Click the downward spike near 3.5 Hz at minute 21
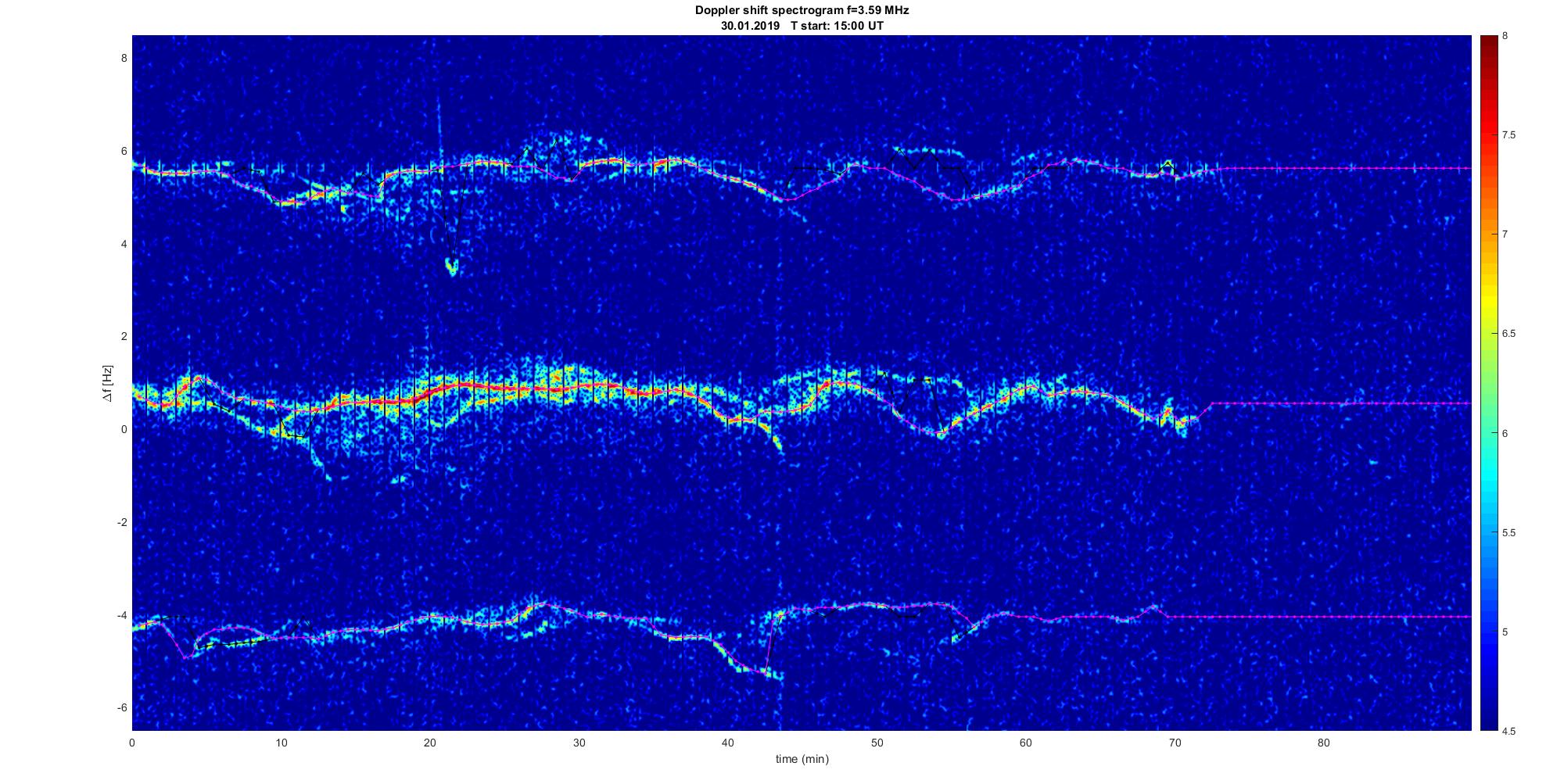 (452, 267)
